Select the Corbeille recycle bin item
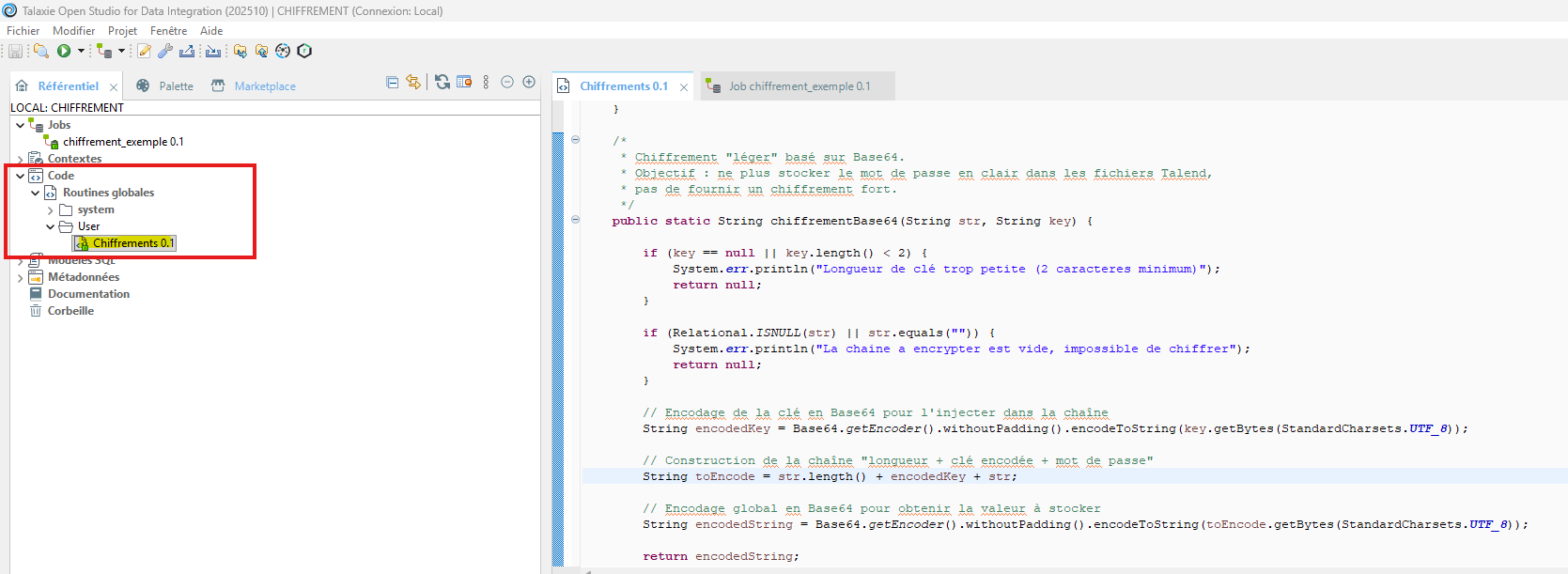 pyautogui.click(x=70, y=311)
